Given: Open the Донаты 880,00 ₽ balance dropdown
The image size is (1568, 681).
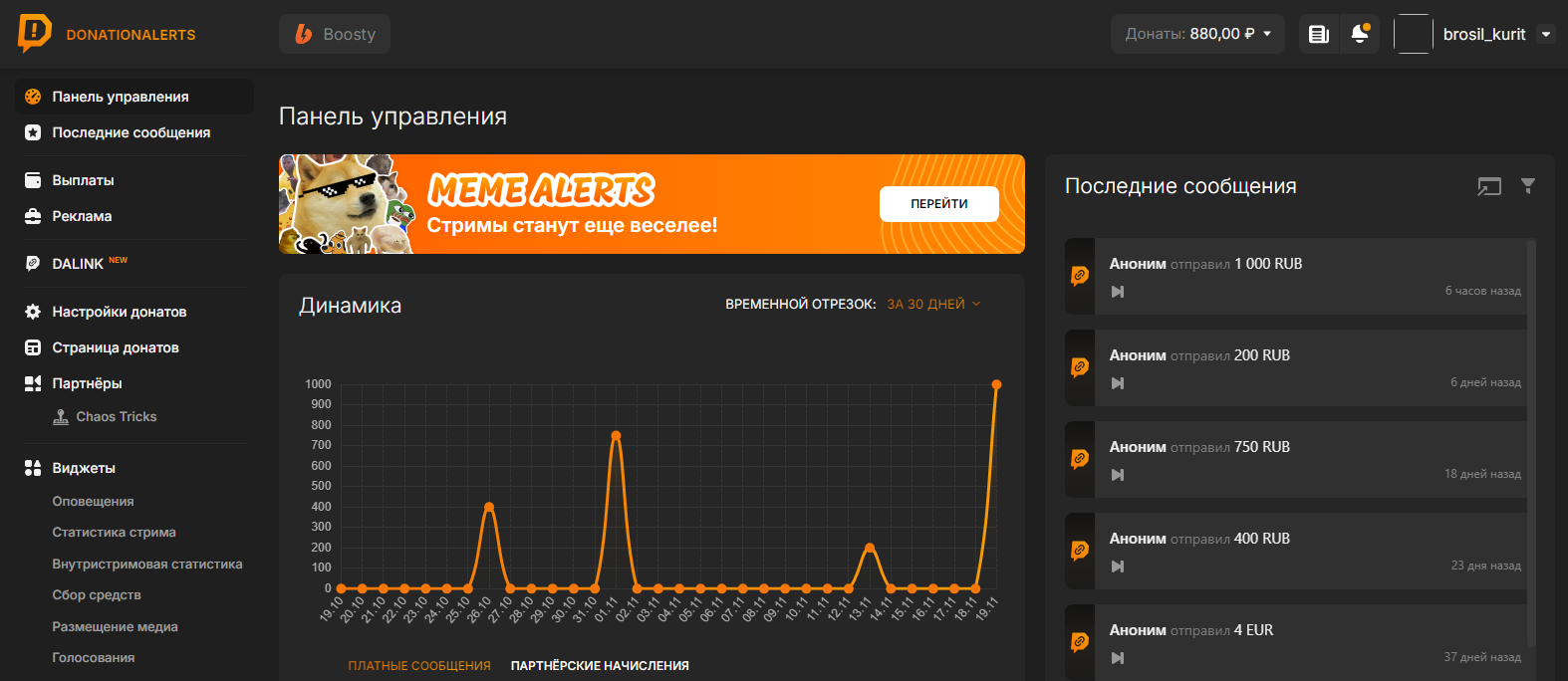Looking at the screenshot, I should [x=1198, y=34].
